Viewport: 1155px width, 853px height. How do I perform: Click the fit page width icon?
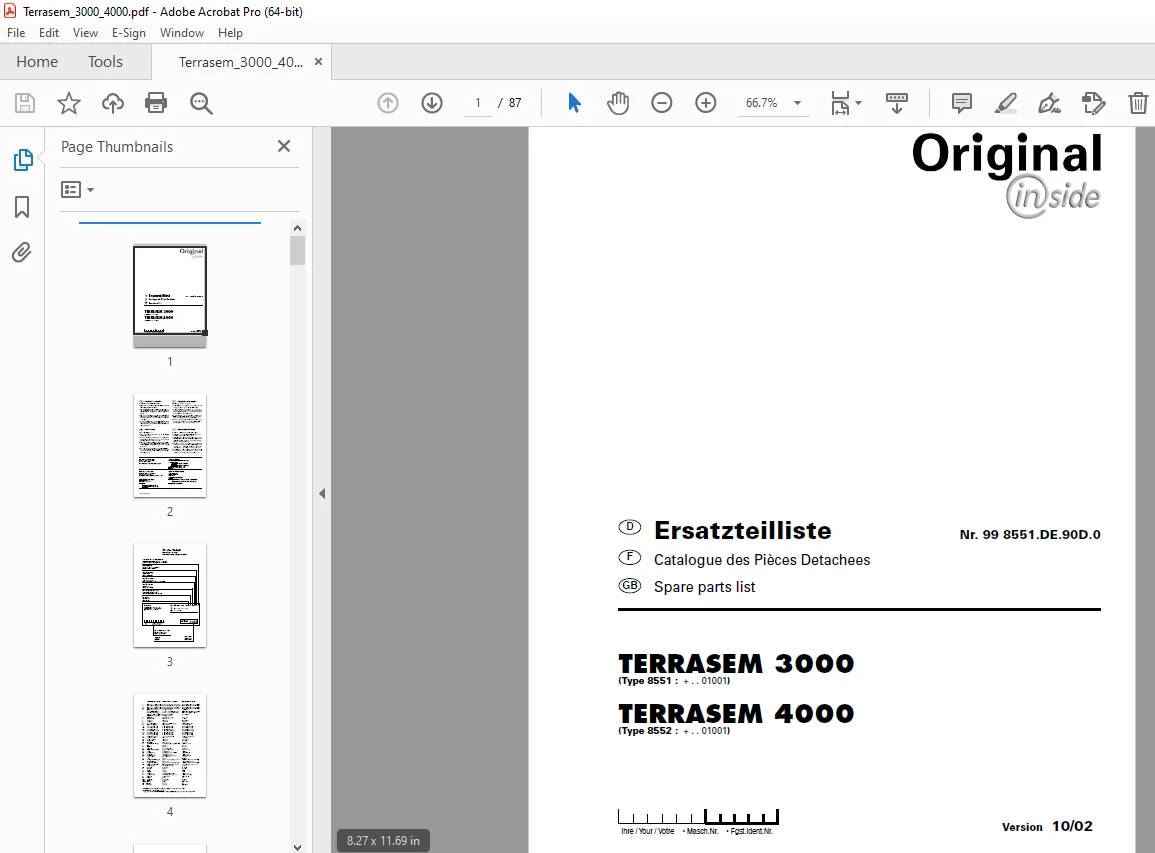(x=840, y=103)
